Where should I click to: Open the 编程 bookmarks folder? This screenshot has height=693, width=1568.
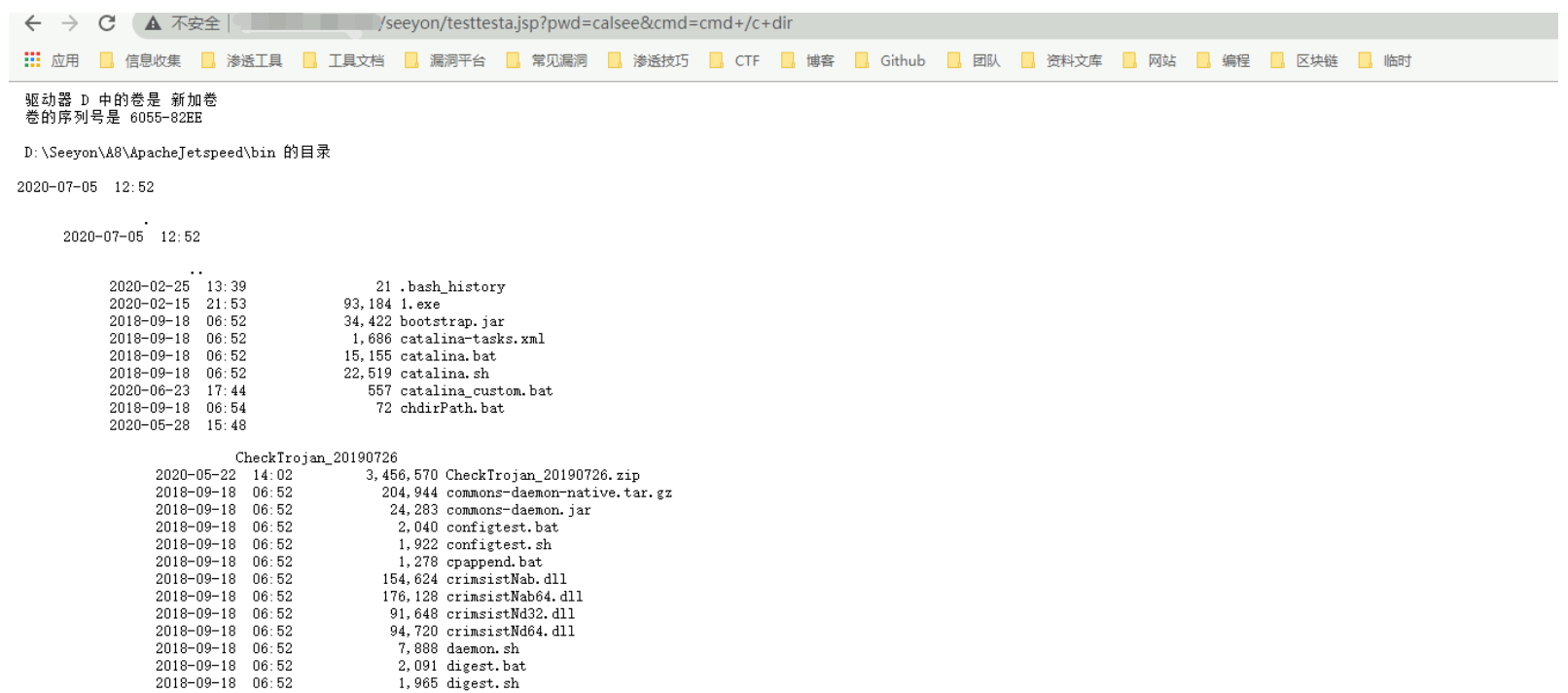1224,60
